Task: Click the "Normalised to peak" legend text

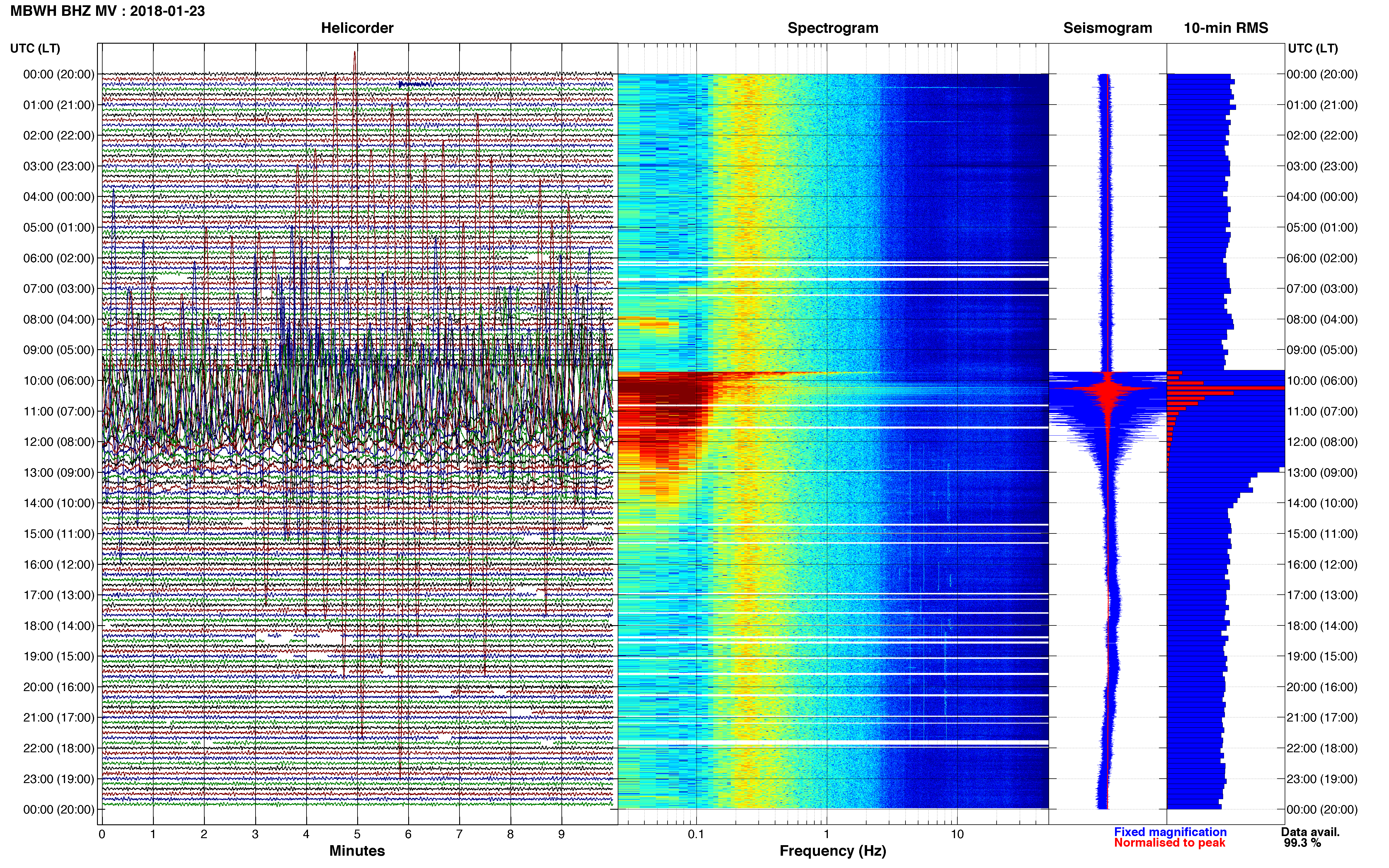Action: pos(1170,843)
